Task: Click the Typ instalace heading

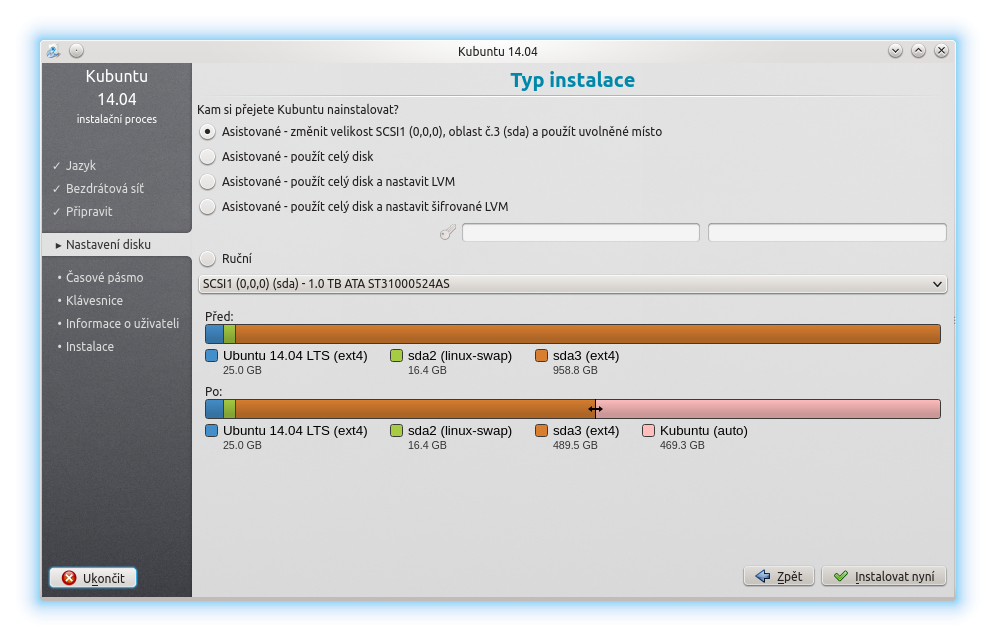Action: pyautogui.click(x=572, y=80)
